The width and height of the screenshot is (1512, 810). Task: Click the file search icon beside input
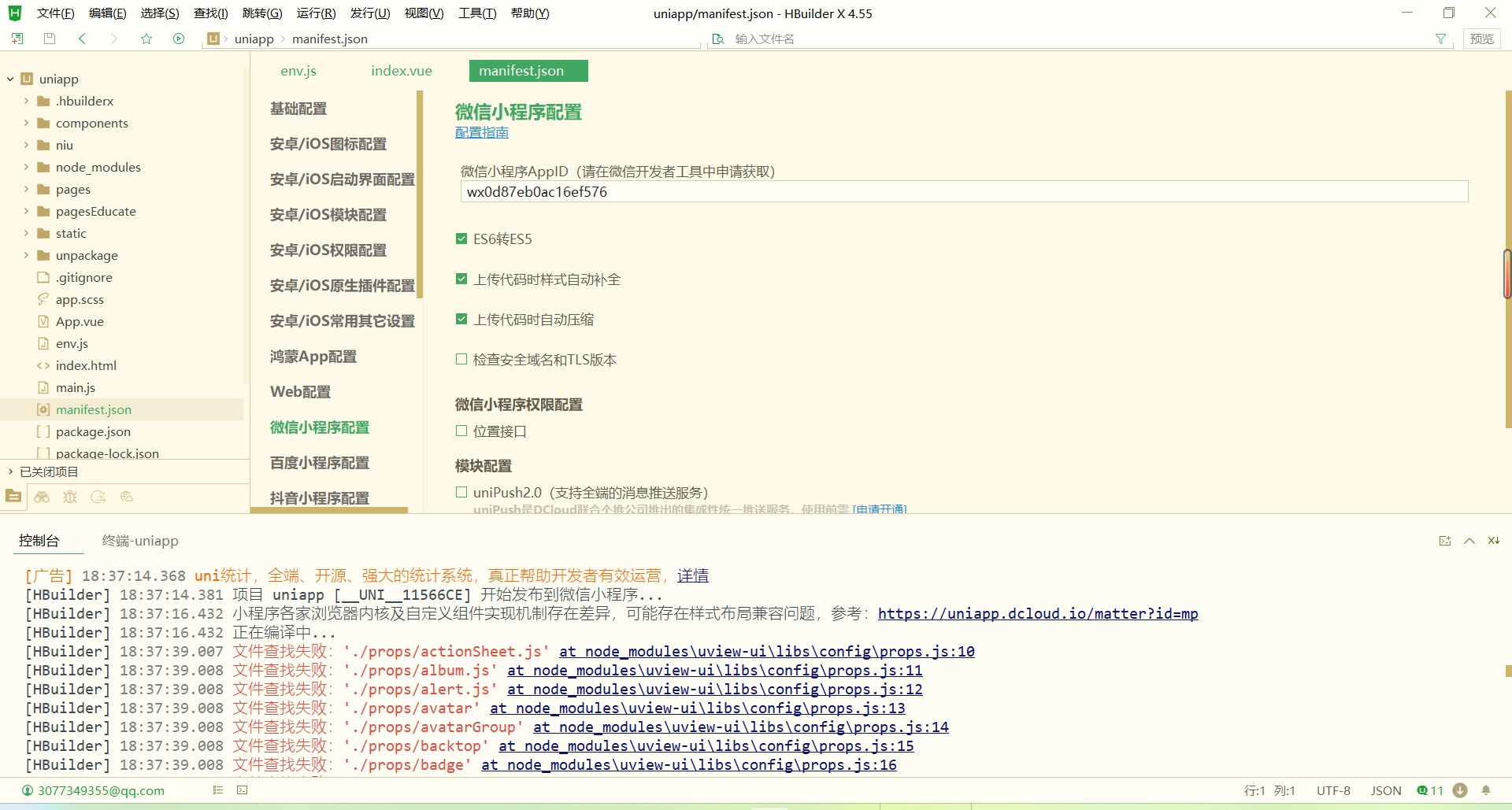coord(717,39)
